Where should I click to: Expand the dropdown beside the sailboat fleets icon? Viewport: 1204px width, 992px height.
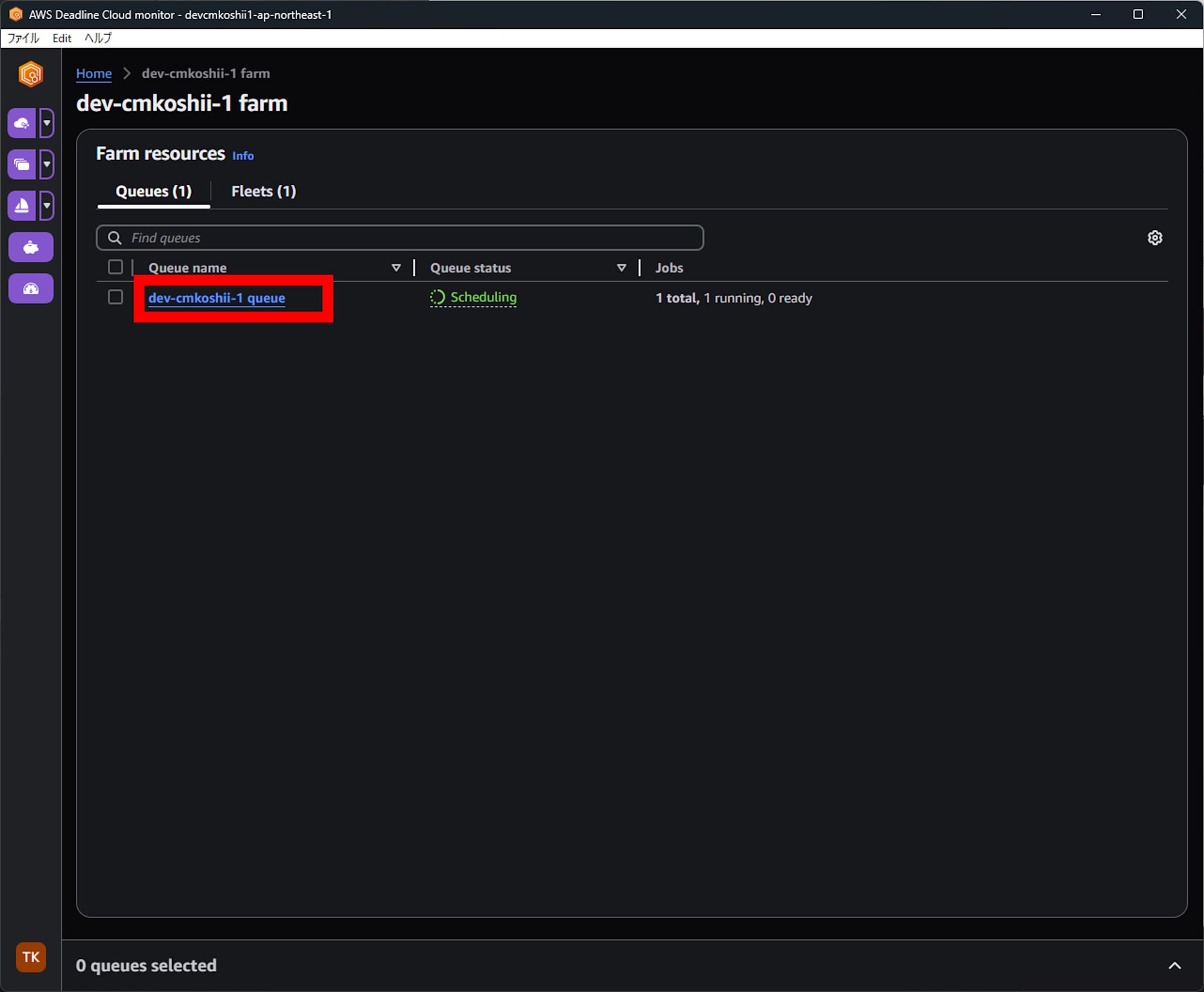[x=46, y=206]
